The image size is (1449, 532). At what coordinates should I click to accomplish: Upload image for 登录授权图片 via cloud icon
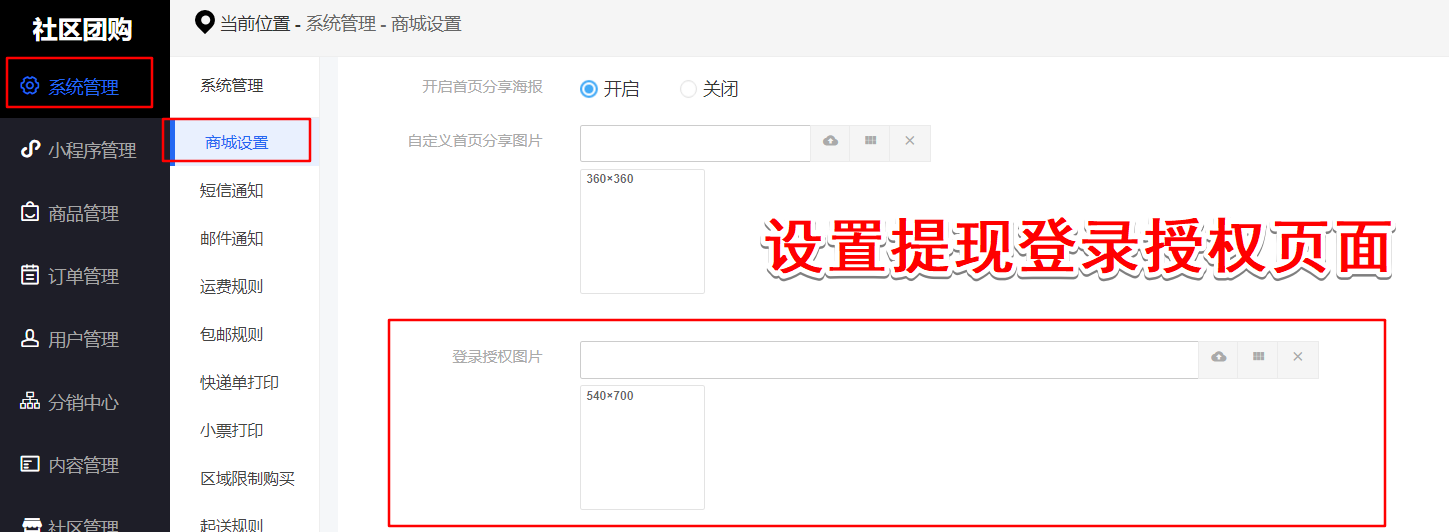tap(1218, 358)
